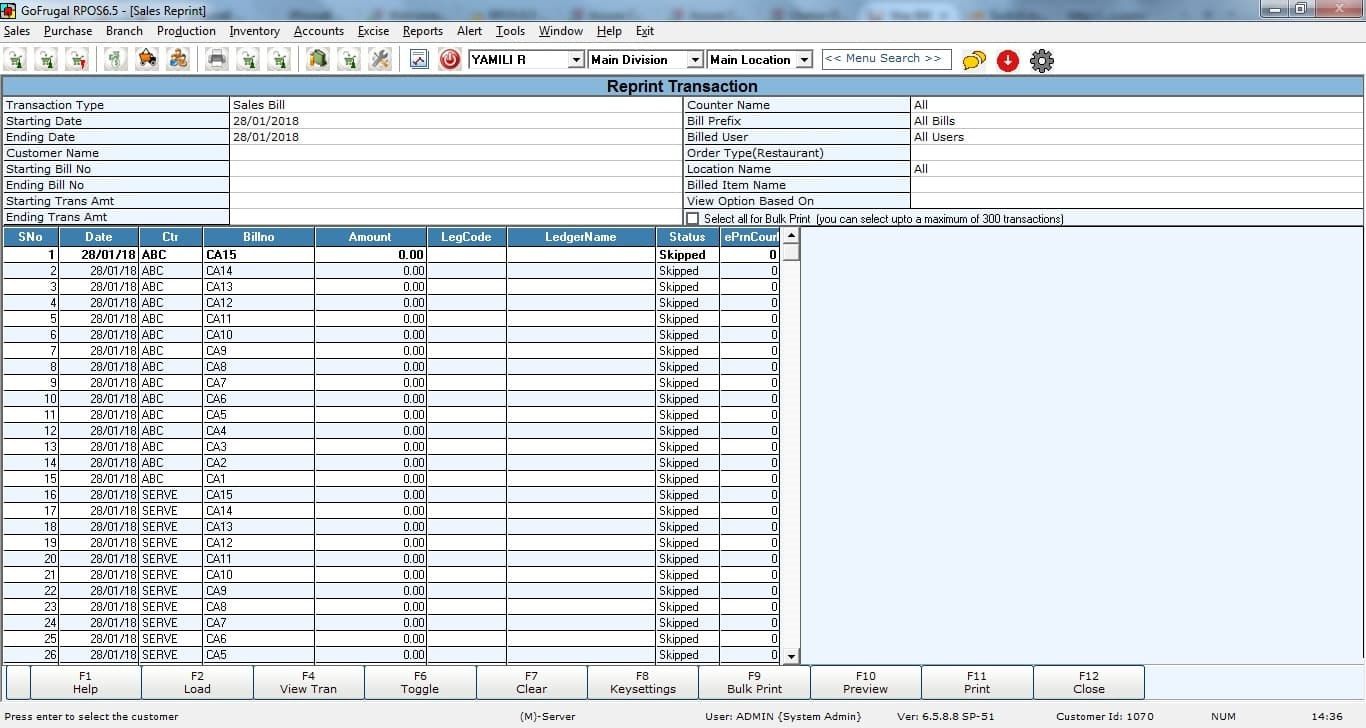Open the chat bubbles icon
Screen dimensions: 1366x728
[973, 61]
